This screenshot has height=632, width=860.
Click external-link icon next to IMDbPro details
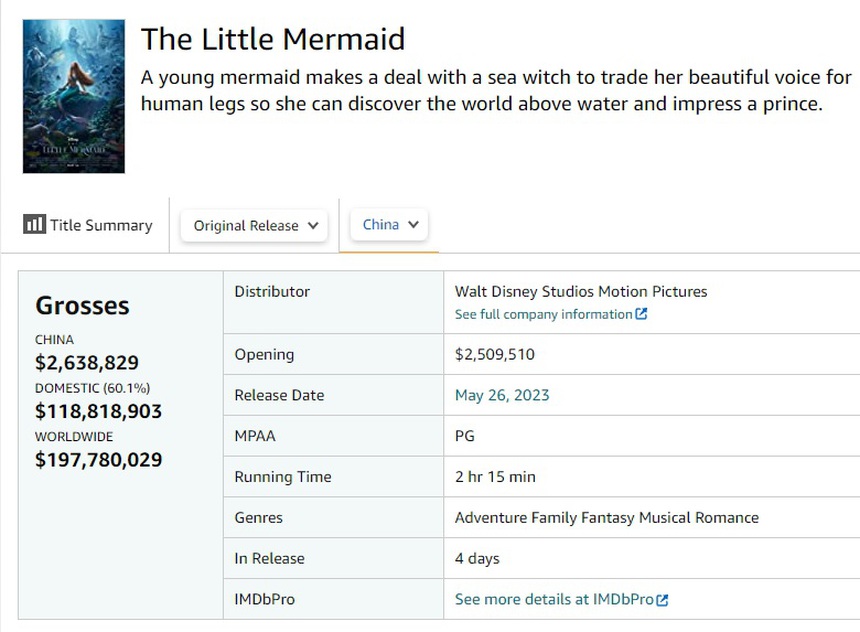pos(662,600)
